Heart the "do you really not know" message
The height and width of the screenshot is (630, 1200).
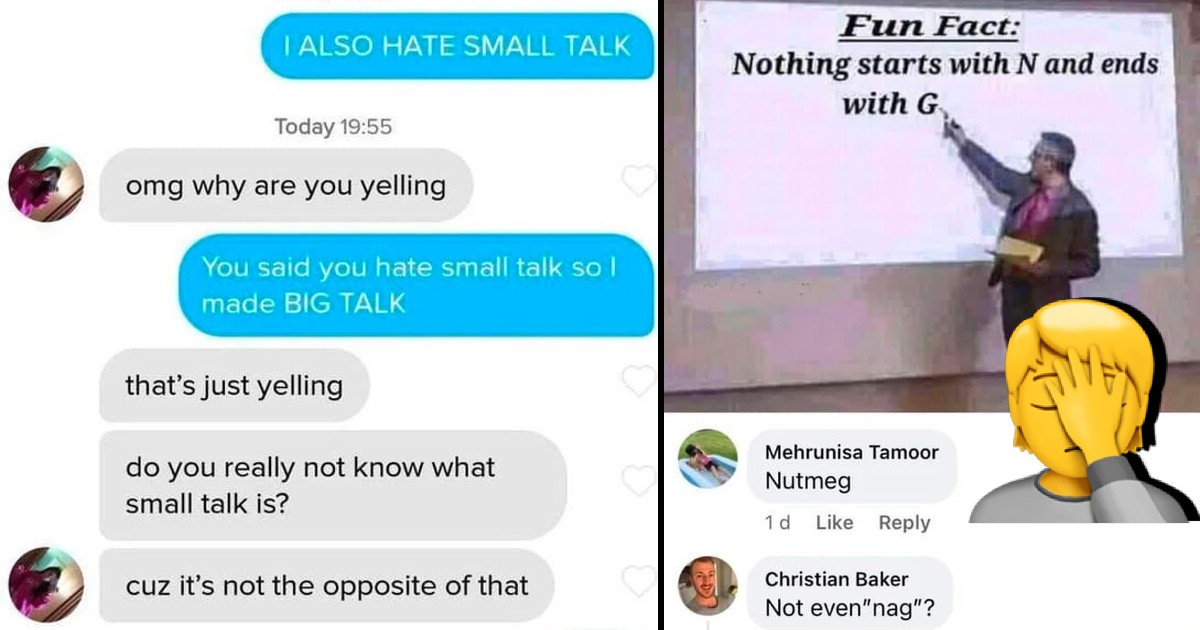[x=638, y=481]
